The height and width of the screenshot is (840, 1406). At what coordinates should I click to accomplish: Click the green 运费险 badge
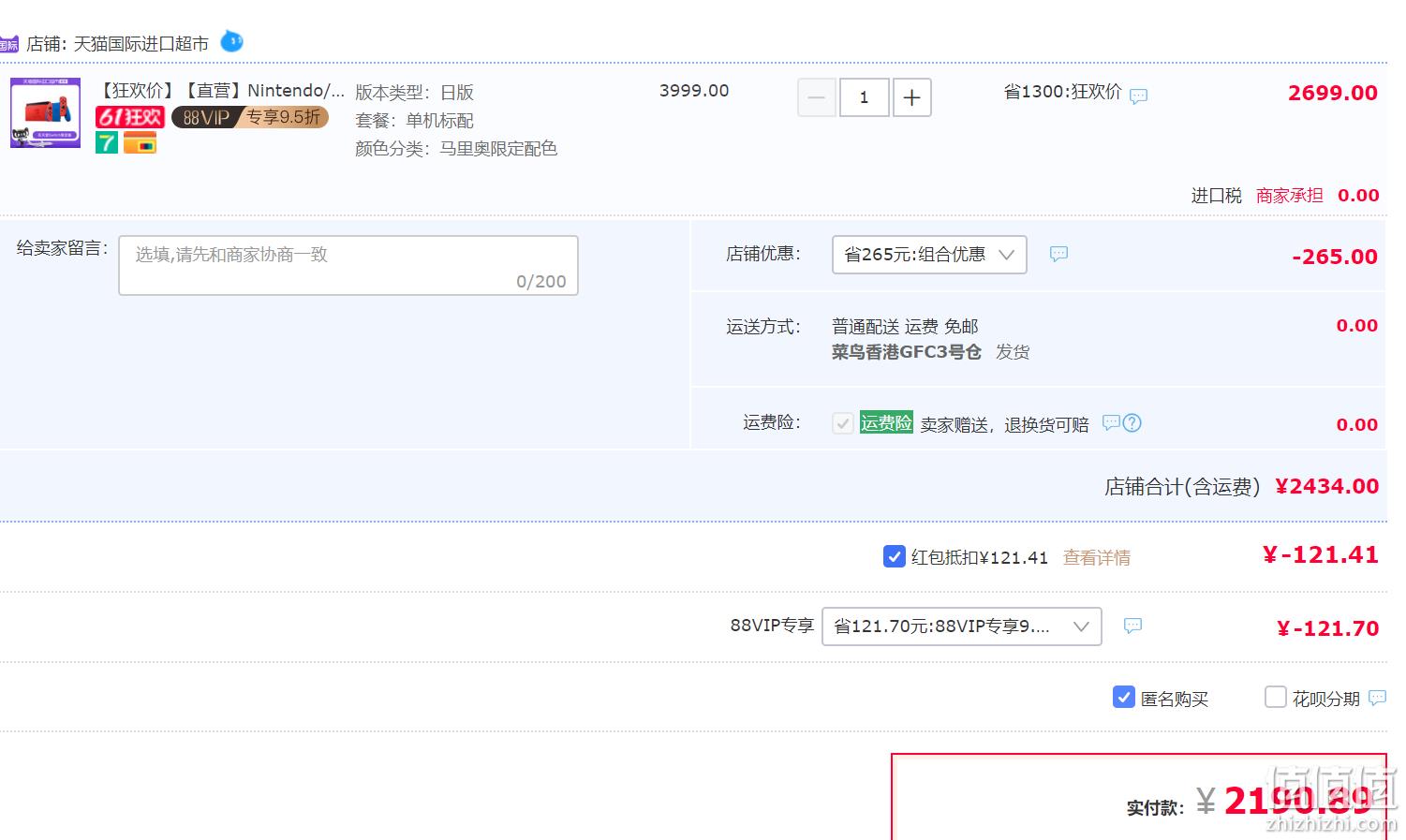point(886,422)
